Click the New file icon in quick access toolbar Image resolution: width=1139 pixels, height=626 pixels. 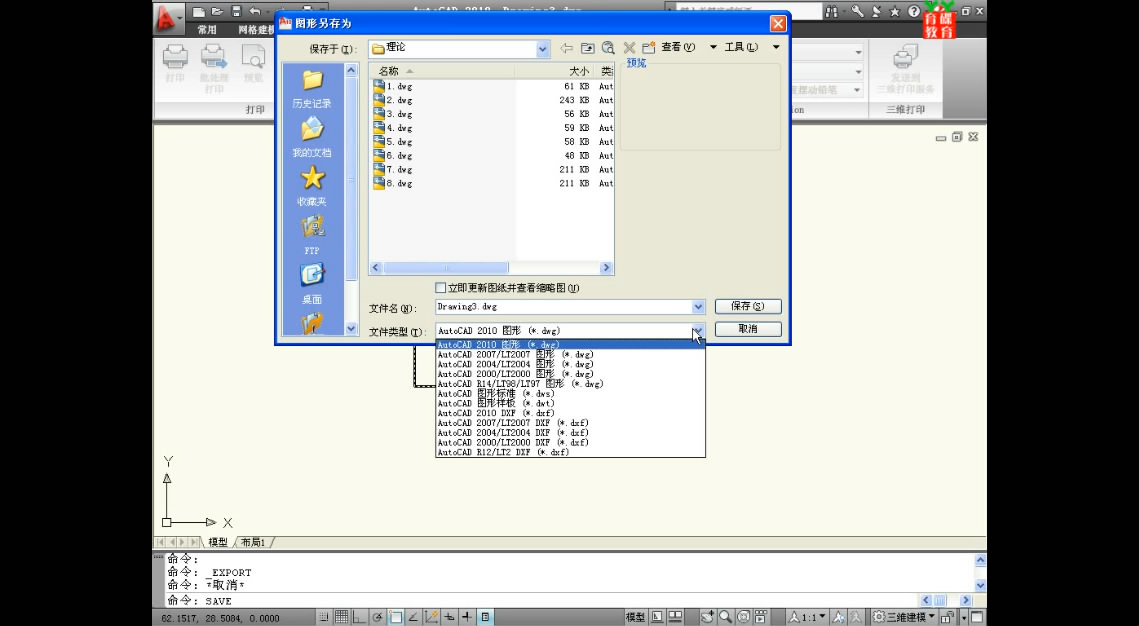(198, 12)
